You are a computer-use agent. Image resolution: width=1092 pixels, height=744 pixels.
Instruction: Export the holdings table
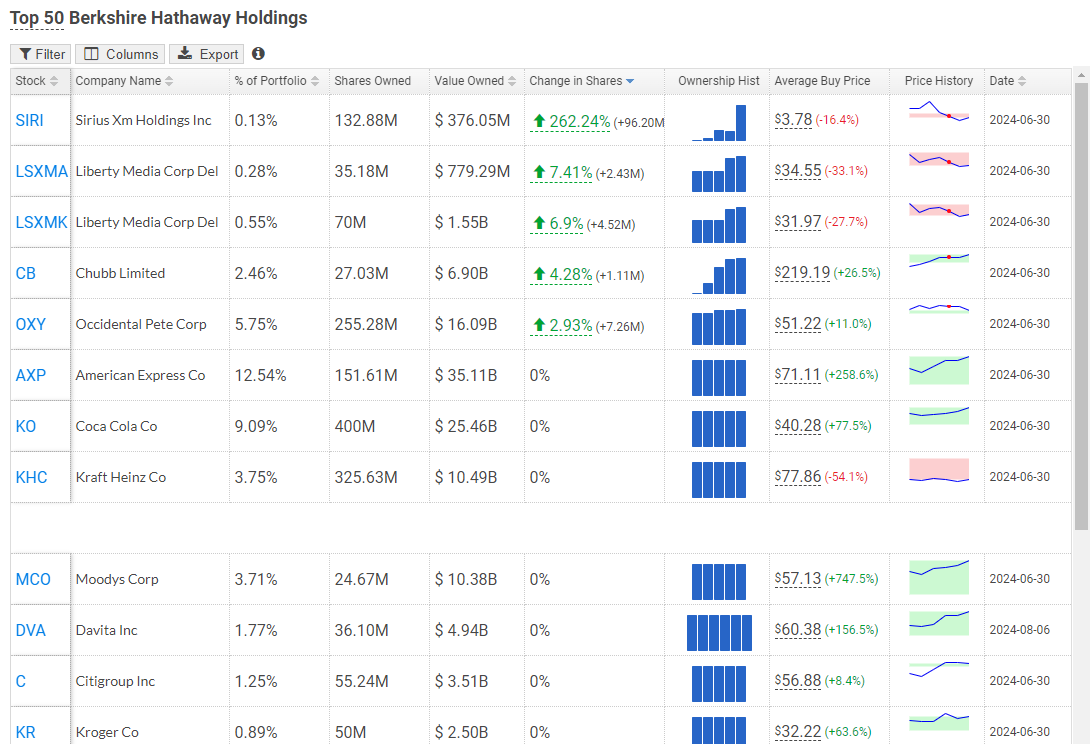click(x=208, y=54)
